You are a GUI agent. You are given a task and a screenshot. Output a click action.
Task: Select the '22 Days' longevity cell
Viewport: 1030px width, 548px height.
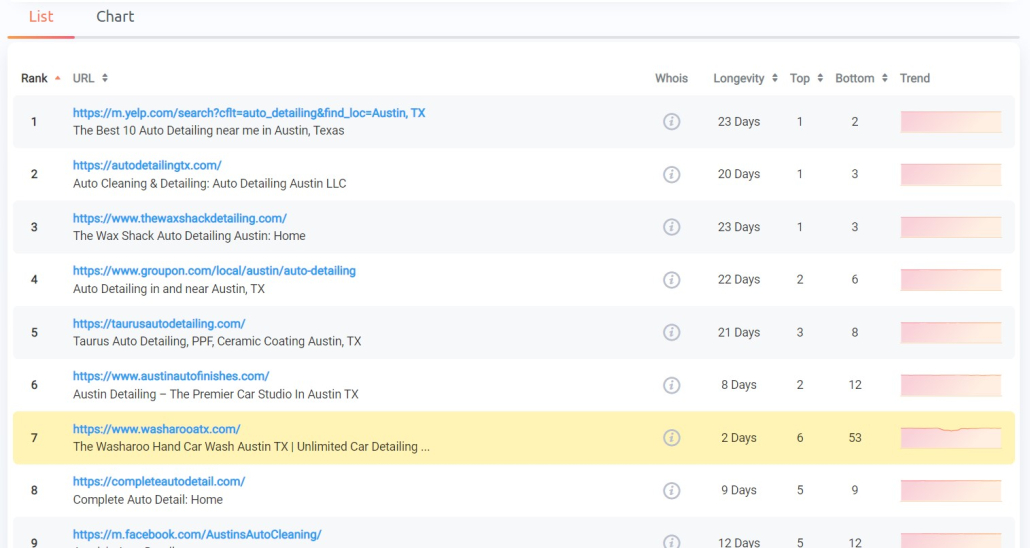coord(738,280)
